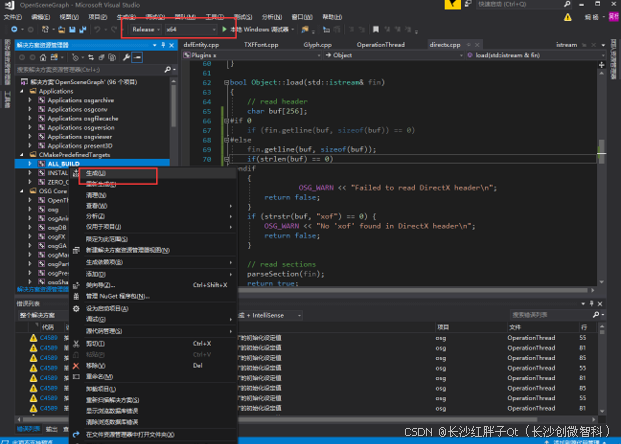Click the Home icon in Solution Explorer toolbar
The width and height of the screenshot is (621, 444).
tap(45, 58)
